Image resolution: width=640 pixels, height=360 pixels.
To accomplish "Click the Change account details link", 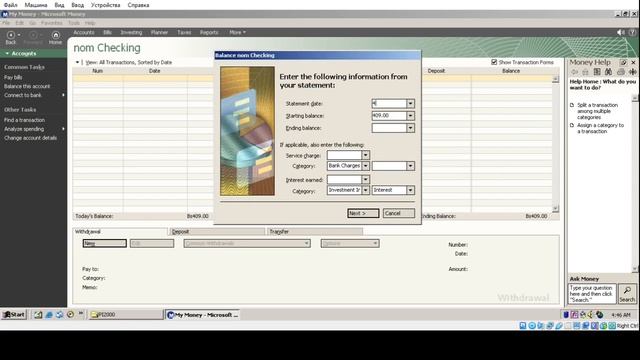I will click(30, 138).
